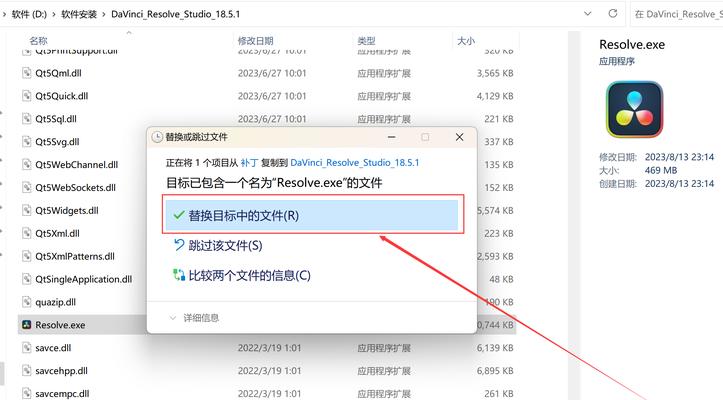
Task: Click 2023/6/27 10:01 date of Qt5Quick.dll
Action: click(272, 96)
